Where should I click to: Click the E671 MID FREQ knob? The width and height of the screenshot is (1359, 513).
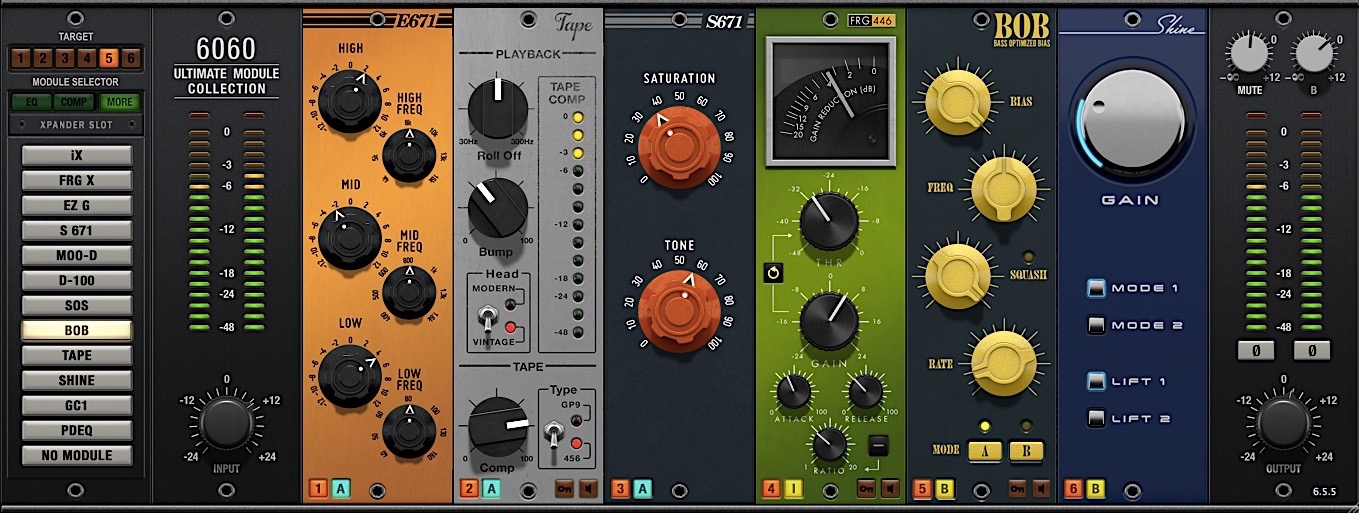coord(409,293)
